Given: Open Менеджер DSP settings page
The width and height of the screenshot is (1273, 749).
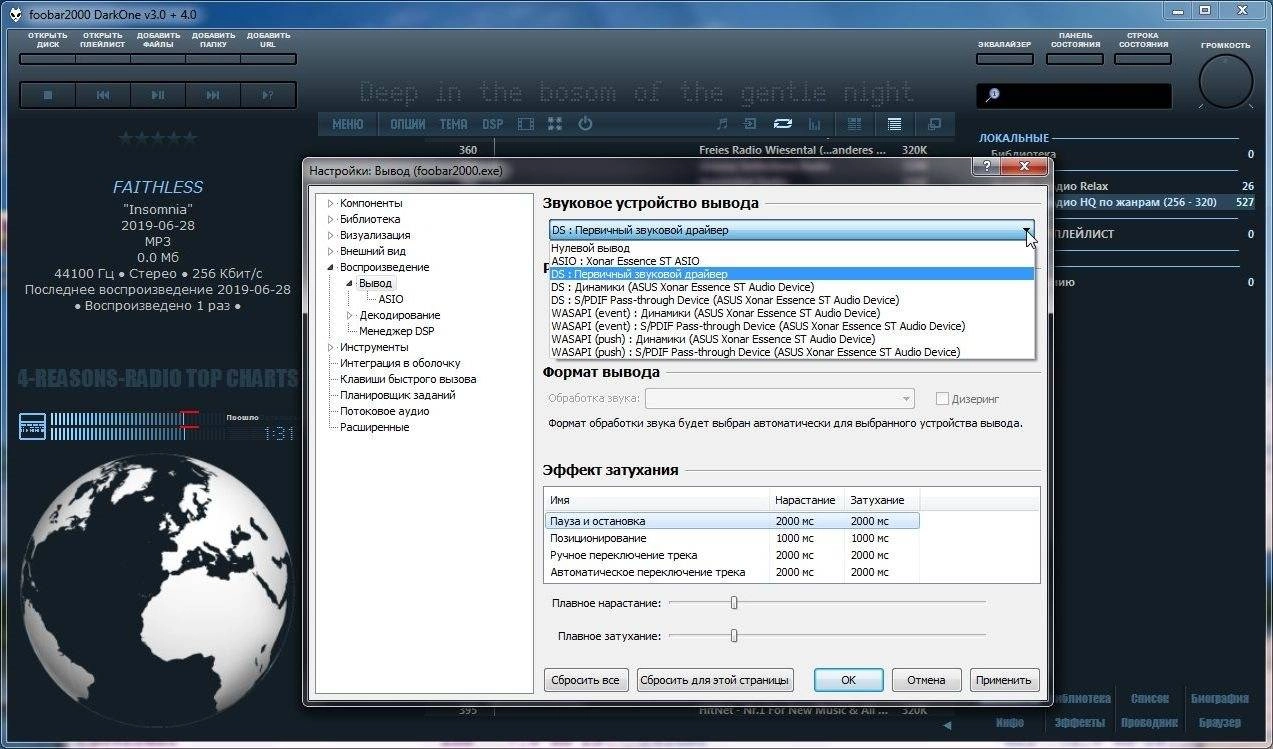Looking at the screenshot, I should pos(397,331).
